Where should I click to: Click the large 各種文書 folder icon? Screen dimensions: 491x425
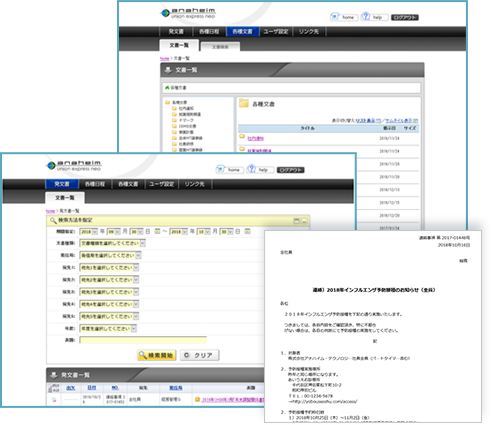[x=244, y=103]
